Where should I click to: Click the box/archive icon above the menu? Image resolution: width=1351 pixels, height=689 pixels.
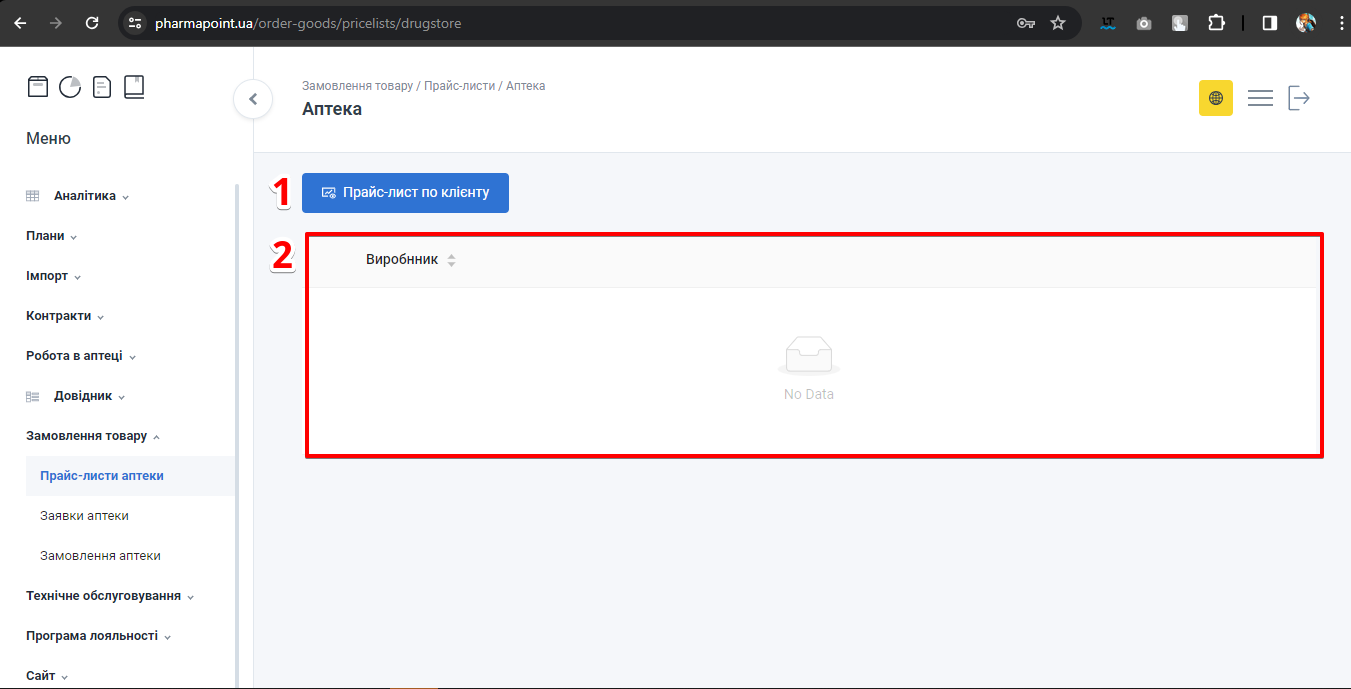tap(37, 87)
